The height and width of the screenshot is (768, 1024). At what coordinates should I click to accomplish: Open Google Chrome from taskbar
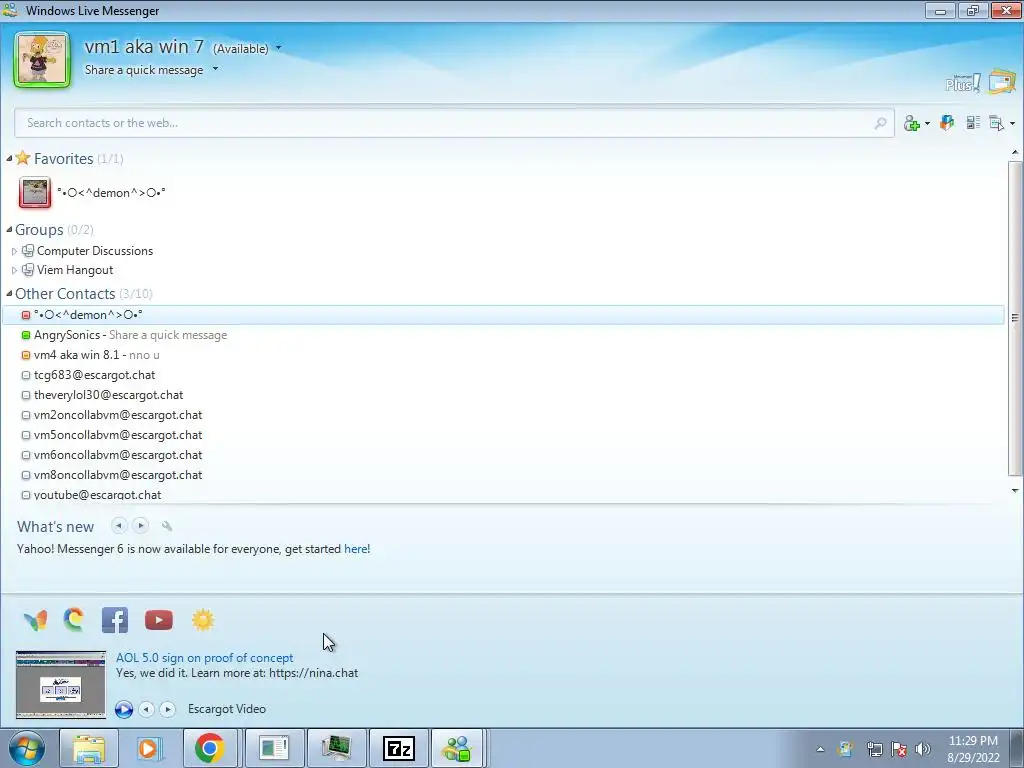[x=210, y=748]
